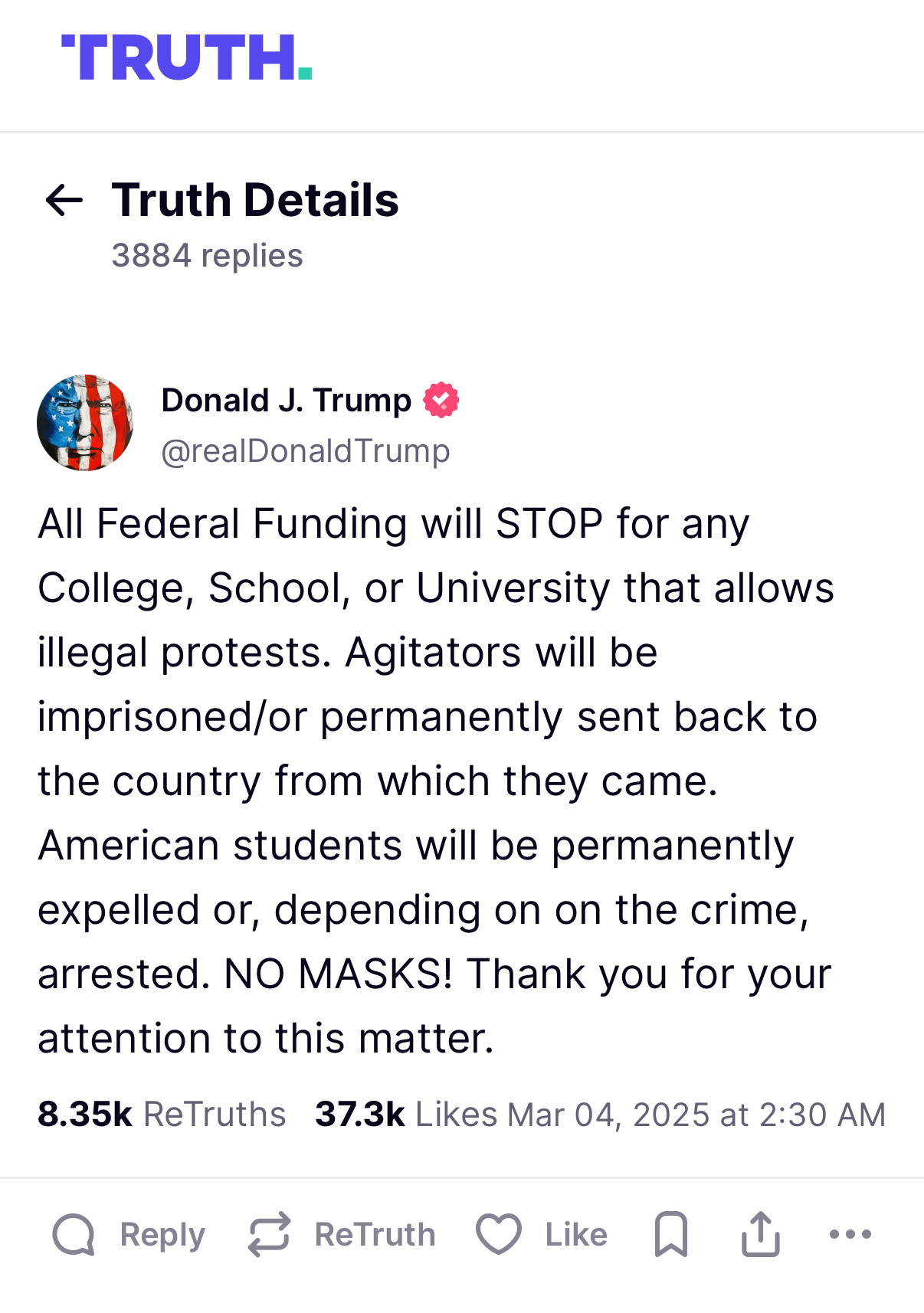Screen dimensions: 924x1313
Task: Open the flag-painted profile avatar
Action: [85, 423]
